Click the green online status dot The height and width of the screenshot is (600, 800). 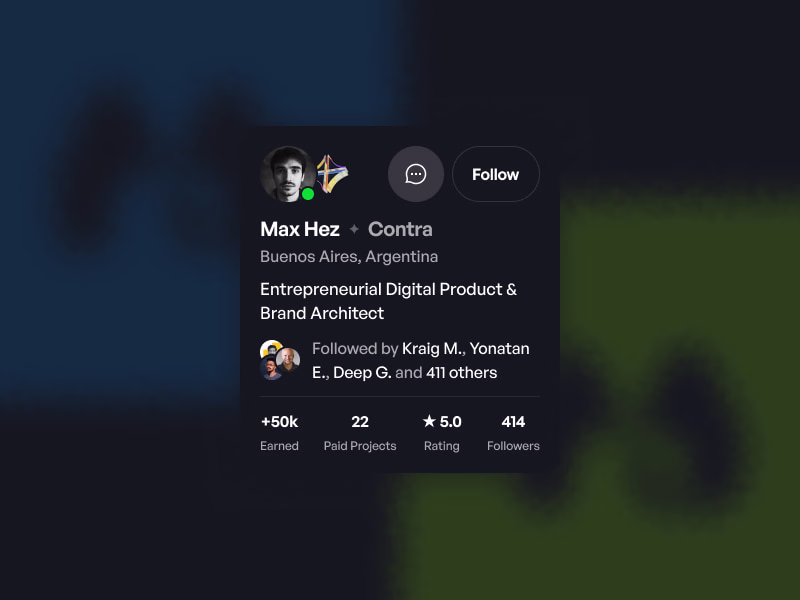point(308,194)
